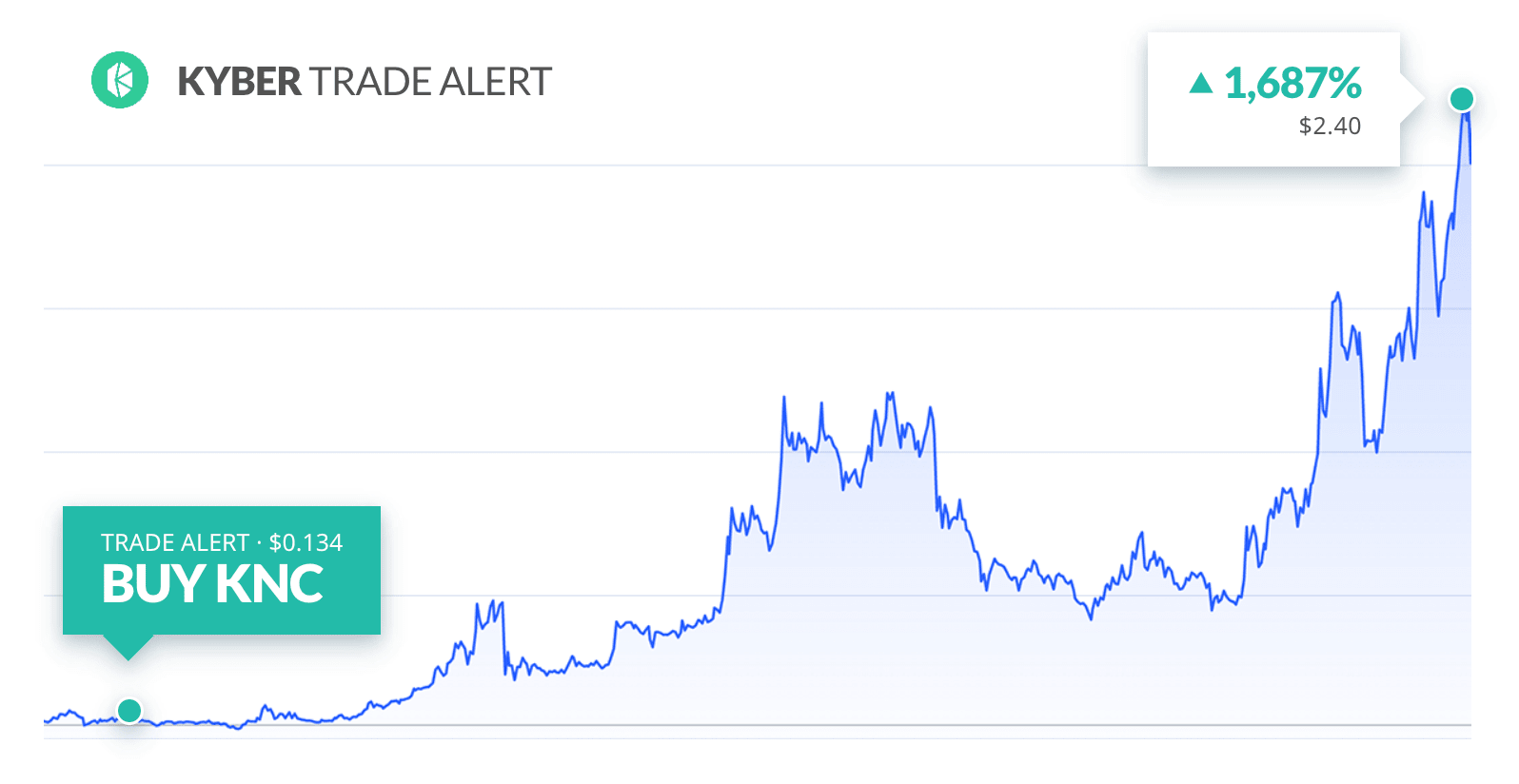Click the grey baseline axis at chart bottom
Image resolution: width=1519 pixels, height=784 pixels.
pos(758,725)
